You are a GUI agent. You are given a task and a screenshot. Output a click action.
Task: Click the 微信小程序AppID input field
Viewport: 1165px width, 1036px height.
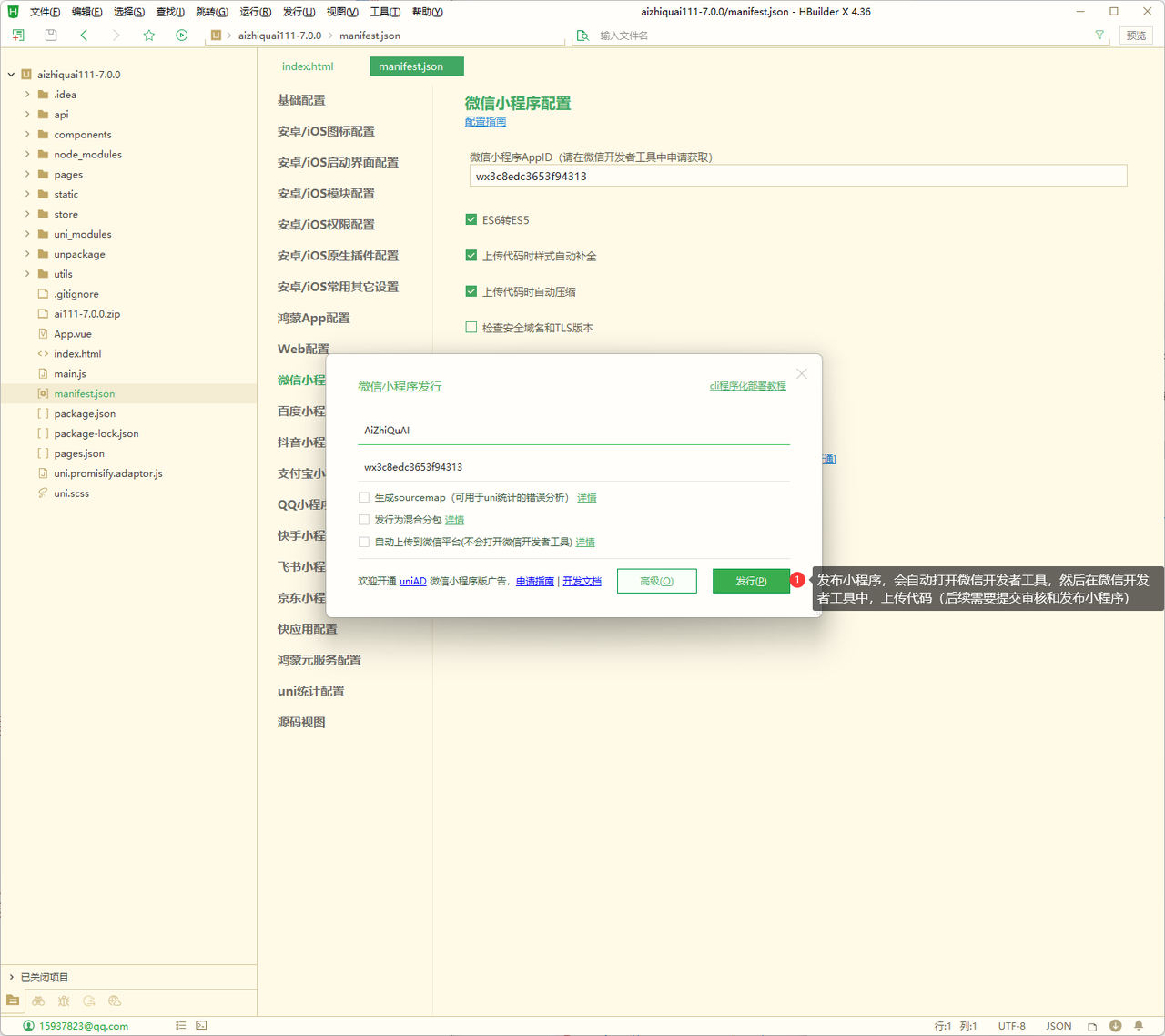point(798,176)
